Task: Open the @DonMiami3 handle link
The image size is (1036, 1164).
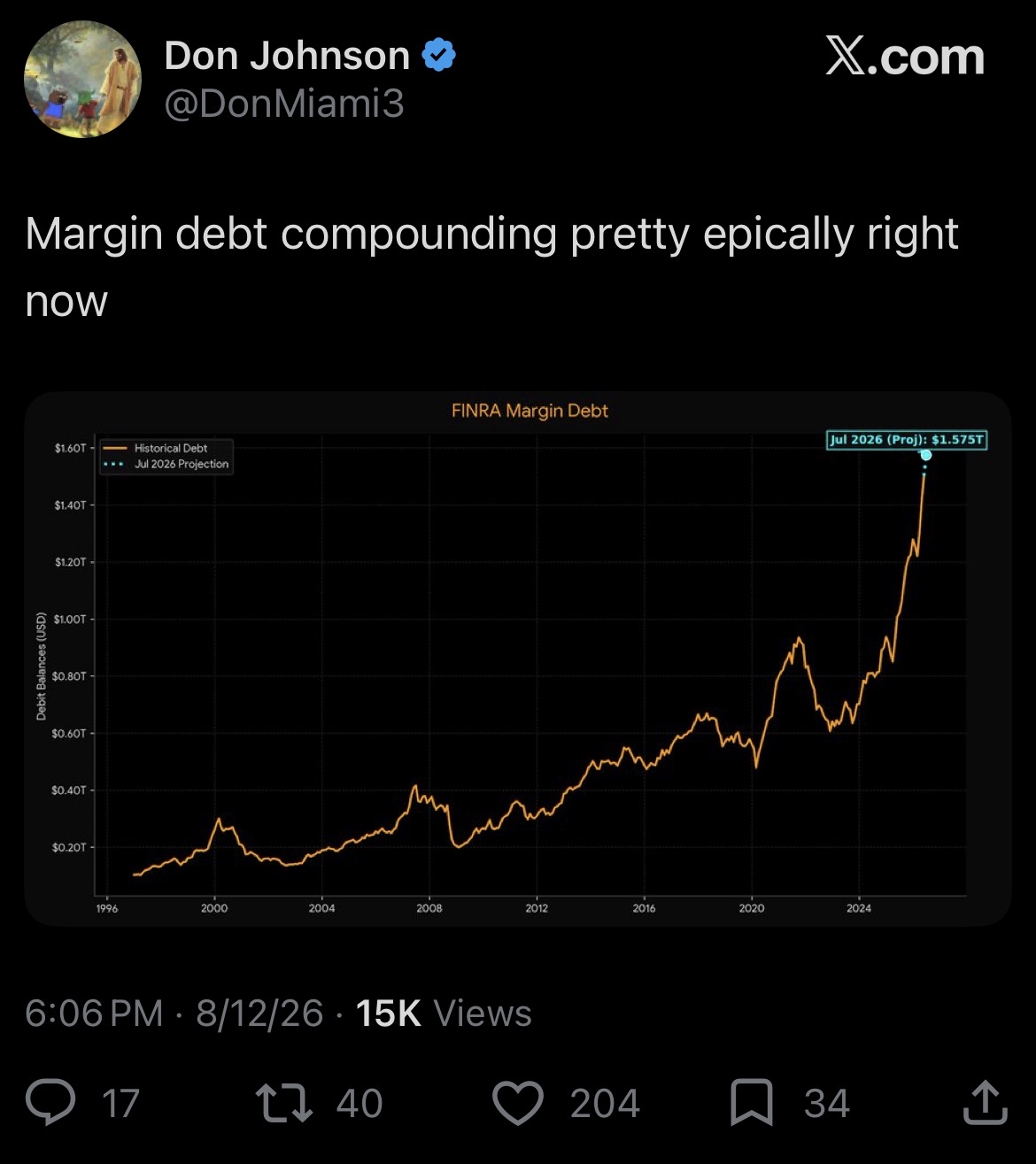Action: (x=284, y=104)
